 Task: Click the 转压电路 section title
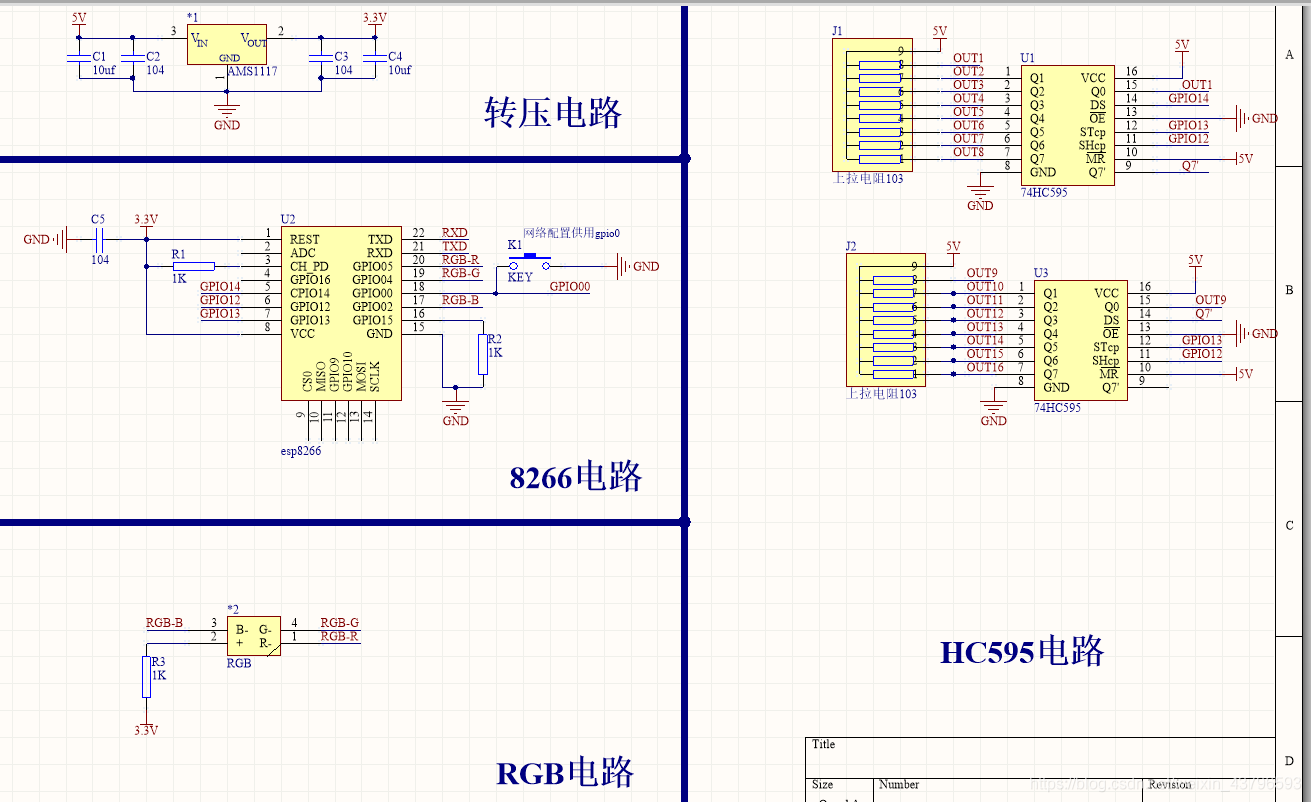[553, 112]
